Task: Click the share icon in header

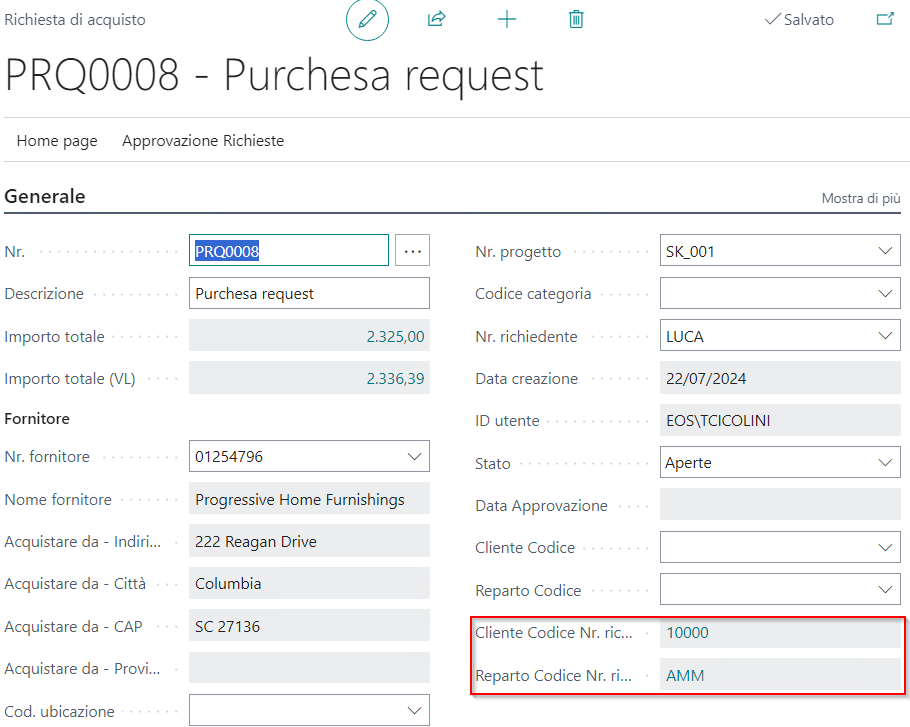Action: click(x=436, y=19)
